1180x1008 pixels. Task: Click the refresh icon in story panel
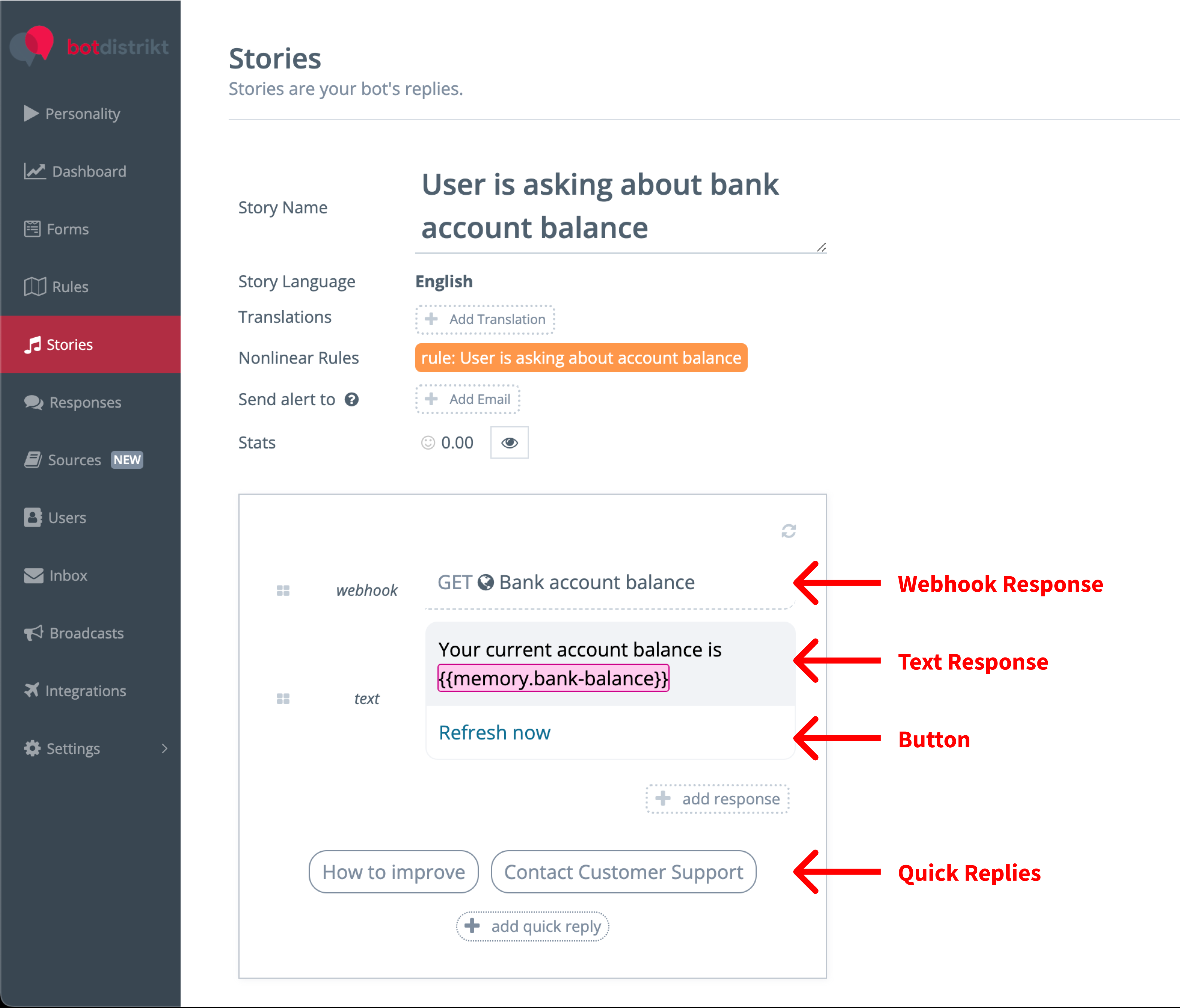788,531
